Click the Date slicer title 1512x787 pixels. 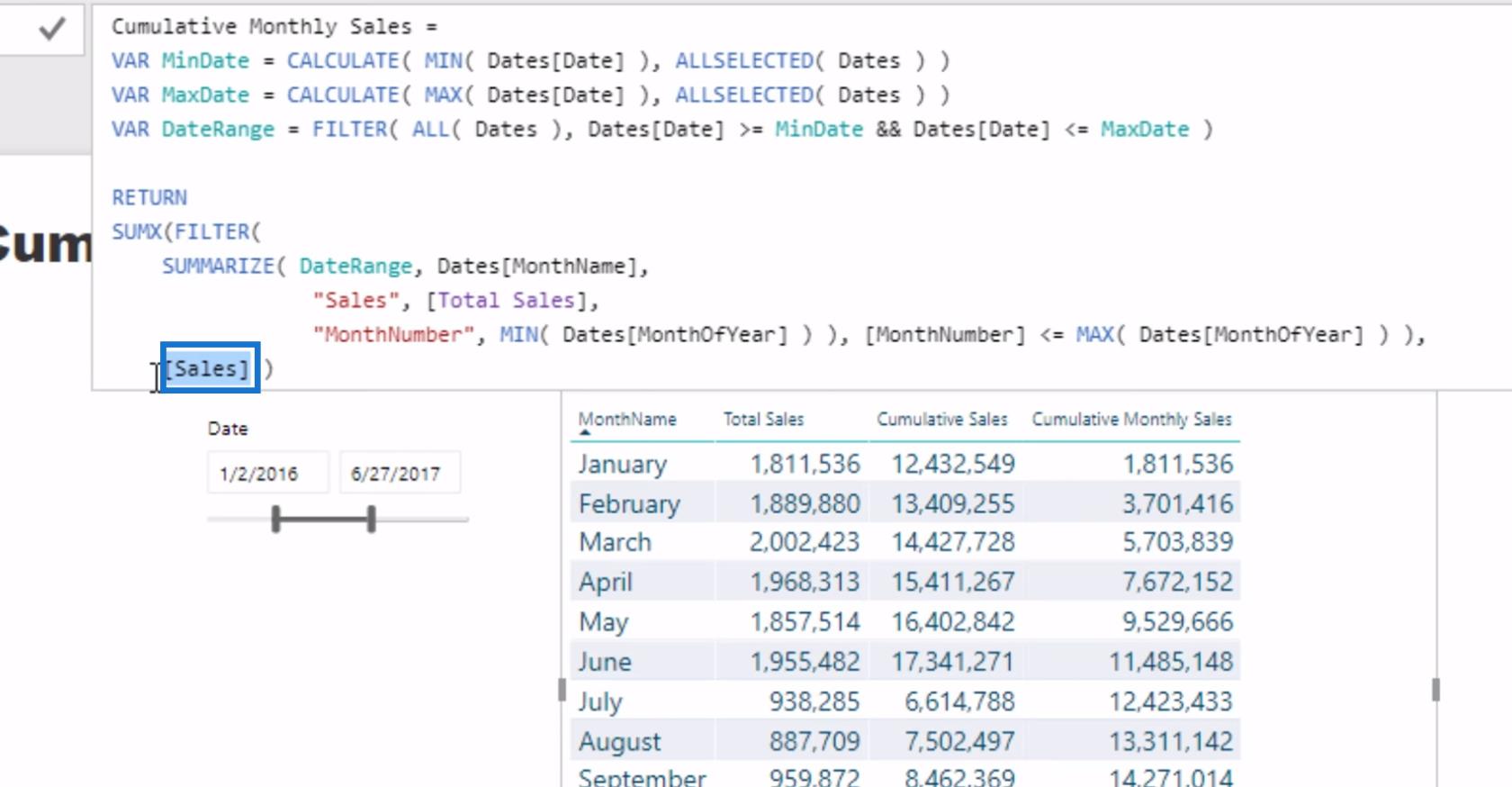pyautogui.click(x=228, y=429)
